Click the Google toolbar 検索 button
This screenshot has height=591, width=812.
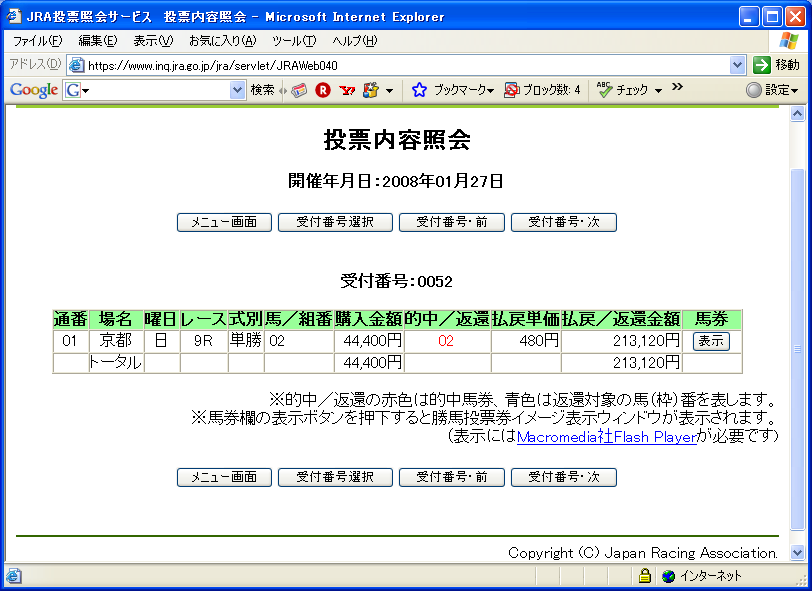[x=263, y=90]
